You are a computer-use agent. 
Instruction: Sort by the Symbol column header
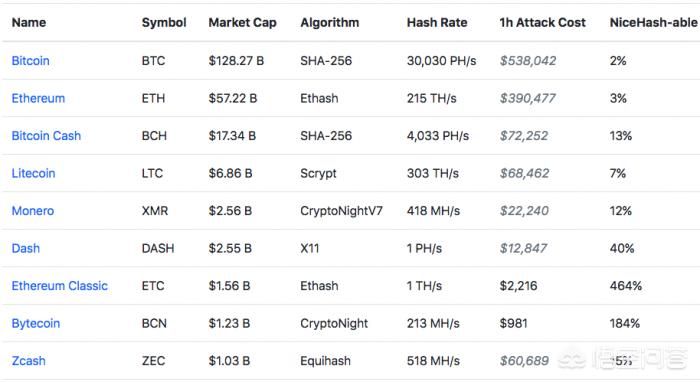point(164,23)
